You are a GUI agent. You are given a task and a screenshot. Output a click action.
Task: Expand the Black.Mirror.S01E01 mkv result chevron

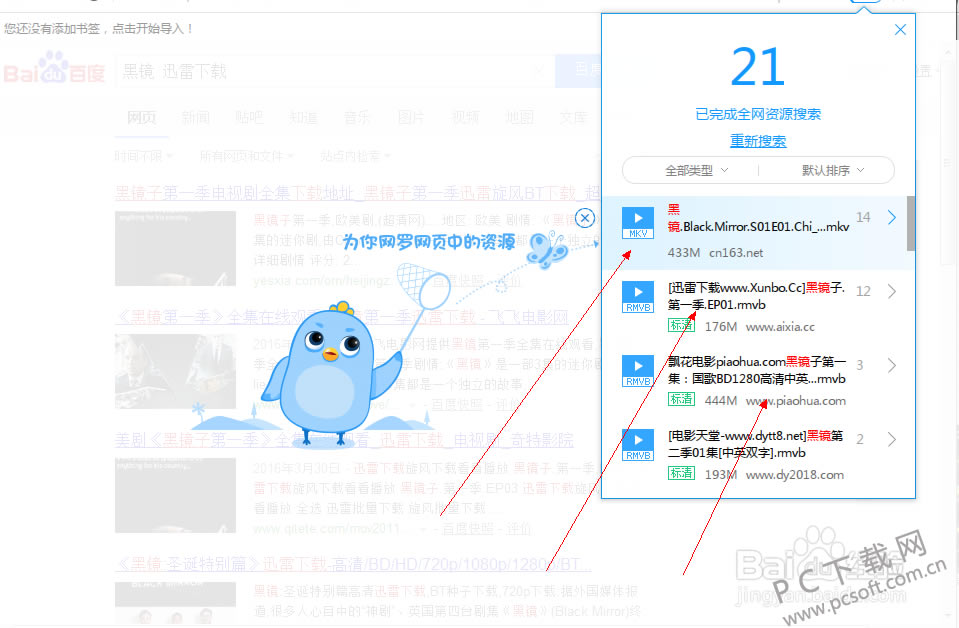tap(892, 217)
